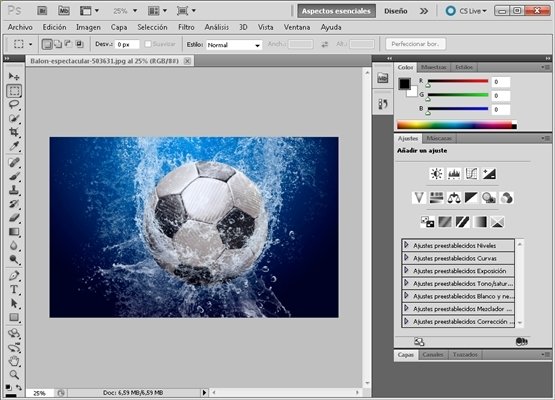Select the Rectangular Marquee tool

pyautogui.click(x=14, y=91)
